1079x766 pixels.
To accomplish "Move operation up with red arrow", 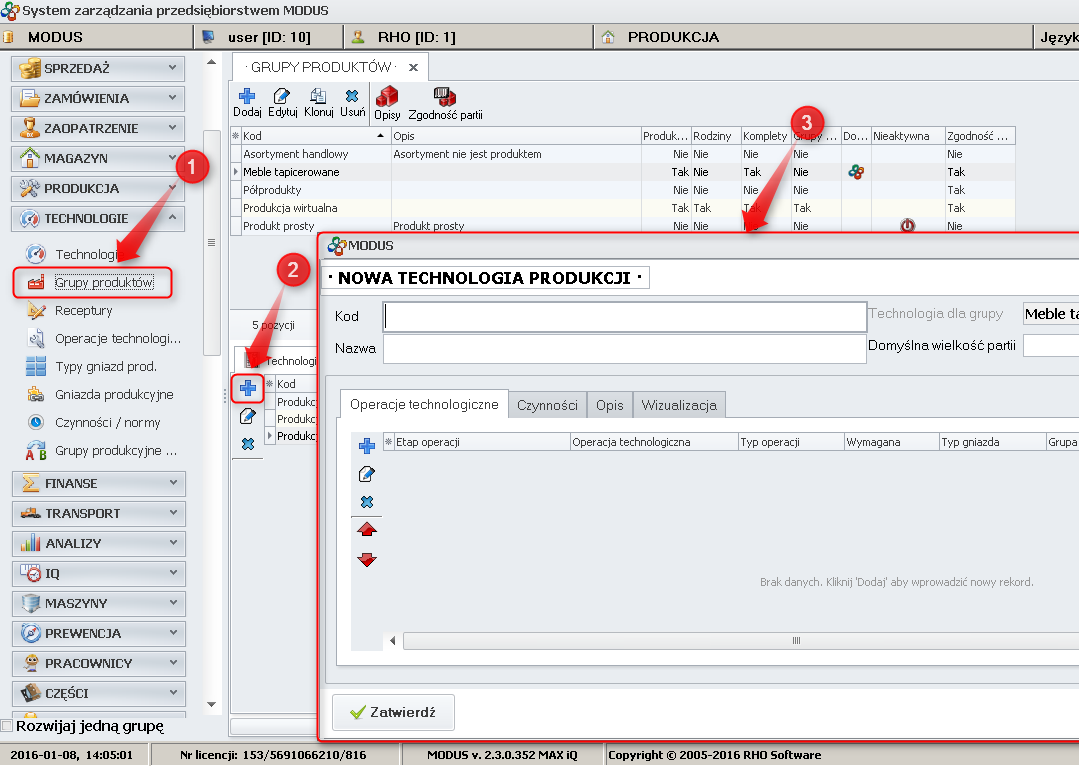I will (367, 529).
